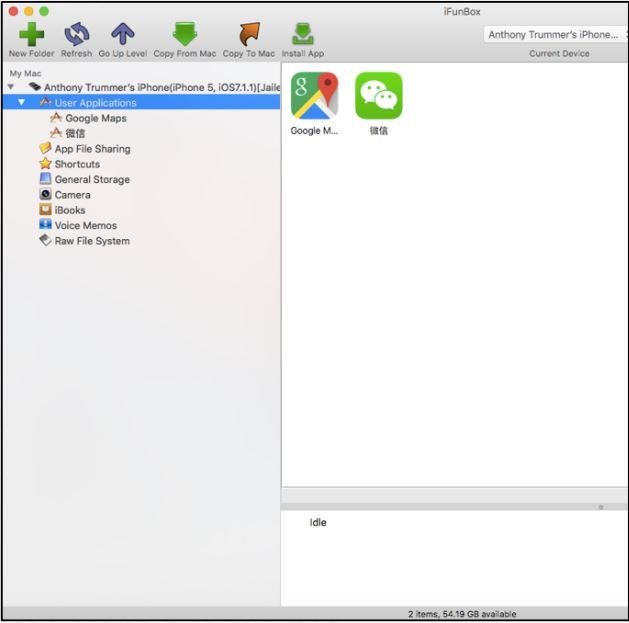This screenshot has height=623, width=629.
Task: Open Raw File System in sidebar
Action: tap(92, 241)
